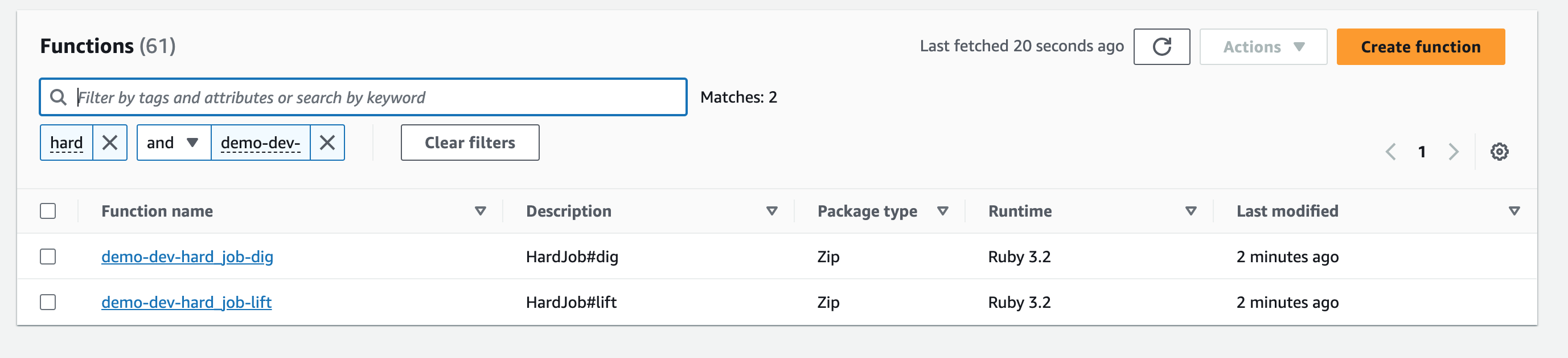Screen dimensions: 1568x358
Task: Sort by Last modified column arrow
Action: (1514, 211)
